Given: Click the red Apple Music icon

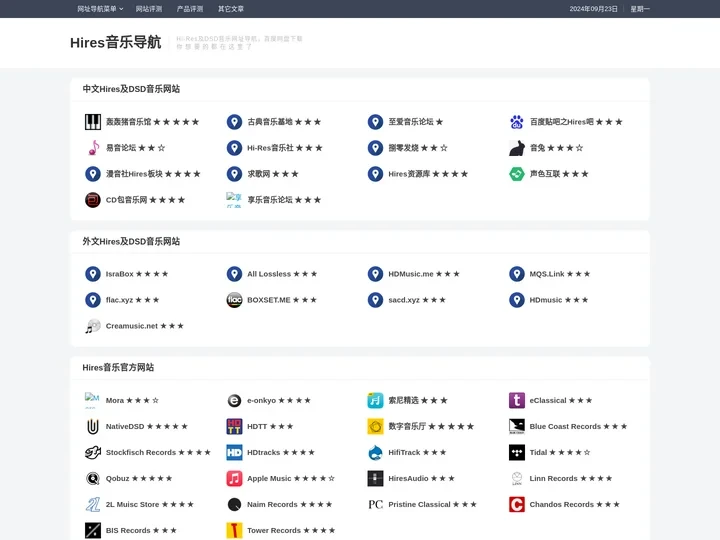Looking at the screenshot, I should tap(234, 478).
